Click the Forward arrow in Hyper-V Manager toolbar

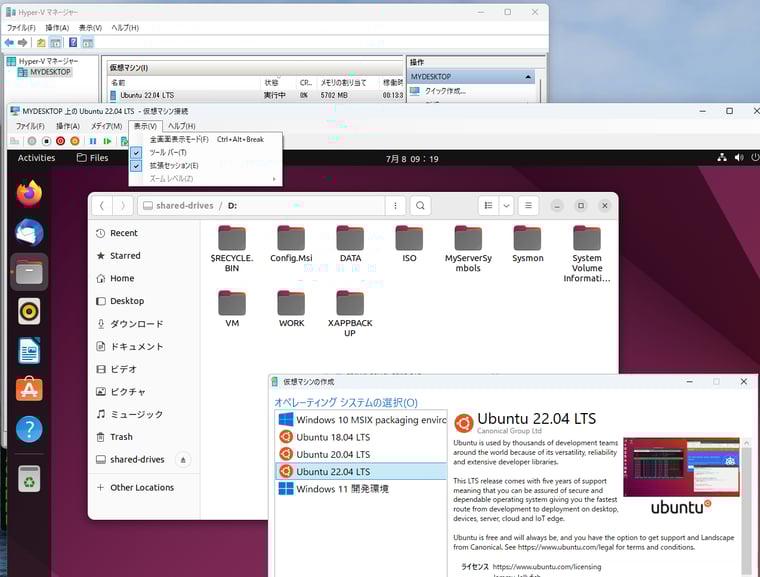click(22, 43)
